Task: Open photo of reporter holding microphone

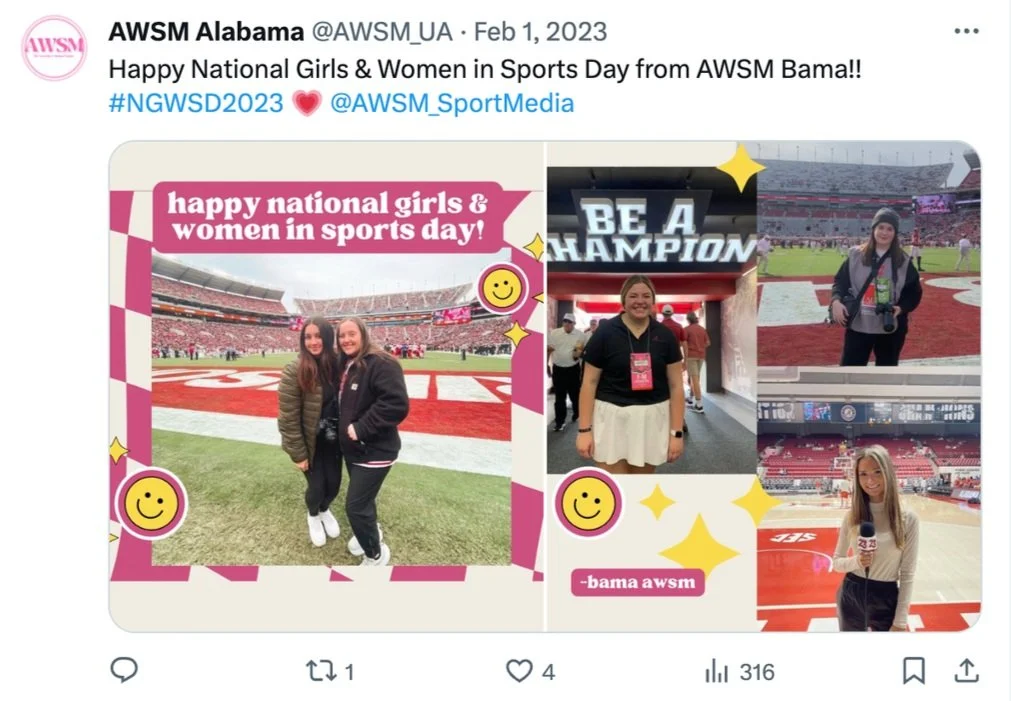Action: [869, 505]
